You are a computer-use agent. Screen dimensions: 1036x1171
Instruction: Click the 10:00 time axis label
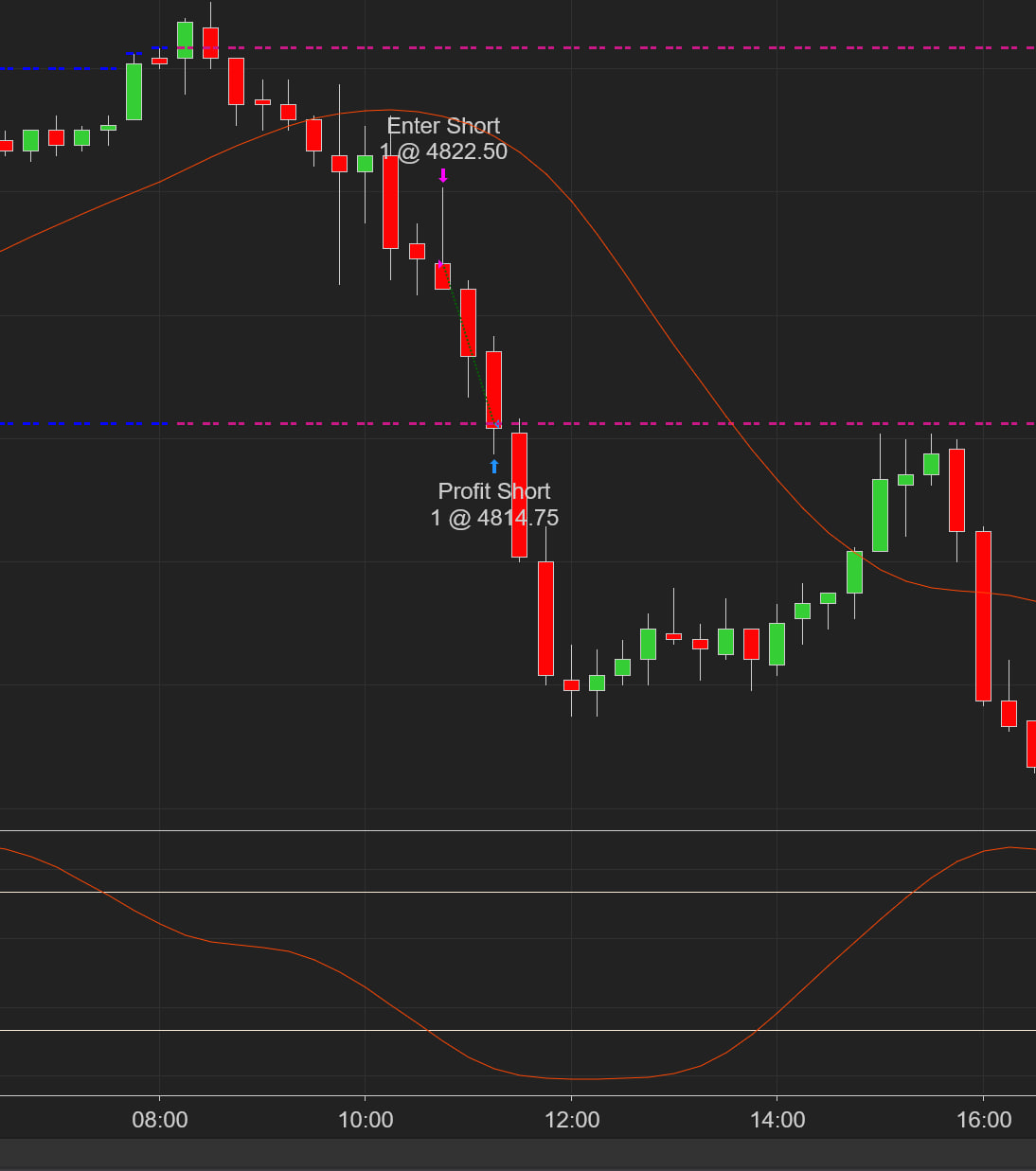point(366,1120)
